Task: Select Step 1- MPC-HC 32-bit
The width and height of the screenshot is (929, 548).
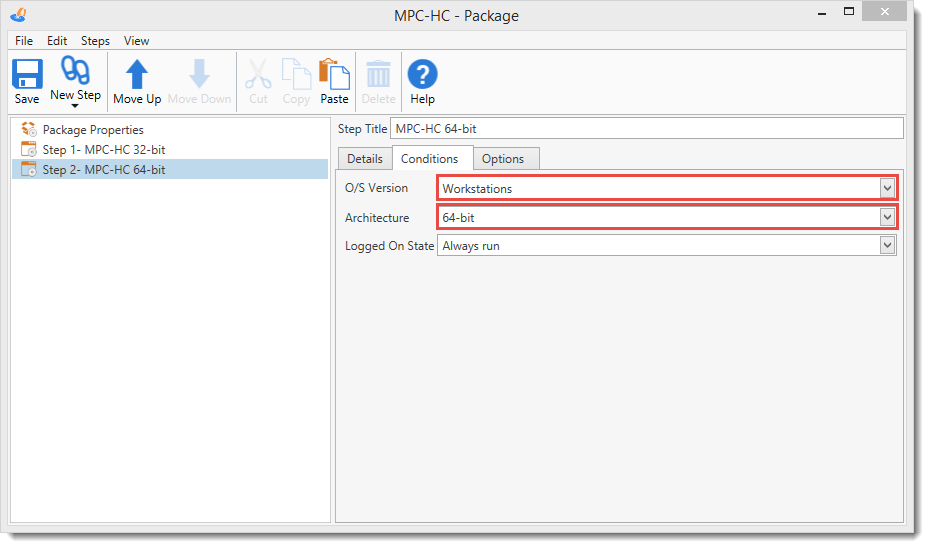Action: [x=104, y=150]
